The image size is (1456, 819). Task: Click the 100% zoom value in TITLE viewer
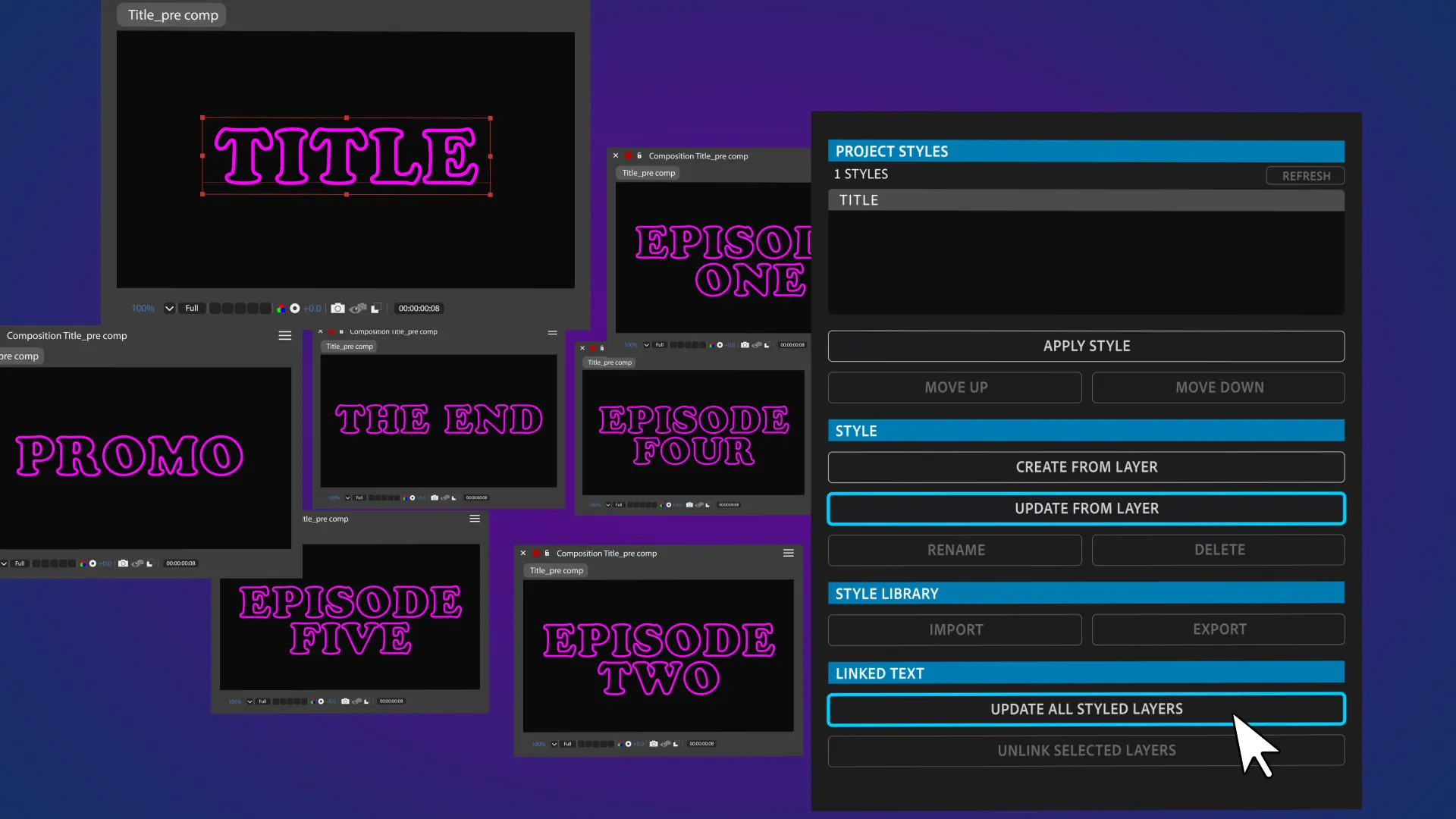143,309
